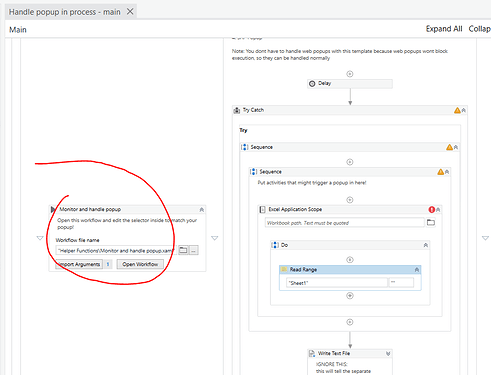This screenshot has width=491, height=375.
Task: Click the plus icon below Read Range activity
Action: pyautogui.click(x=350, y=296)
